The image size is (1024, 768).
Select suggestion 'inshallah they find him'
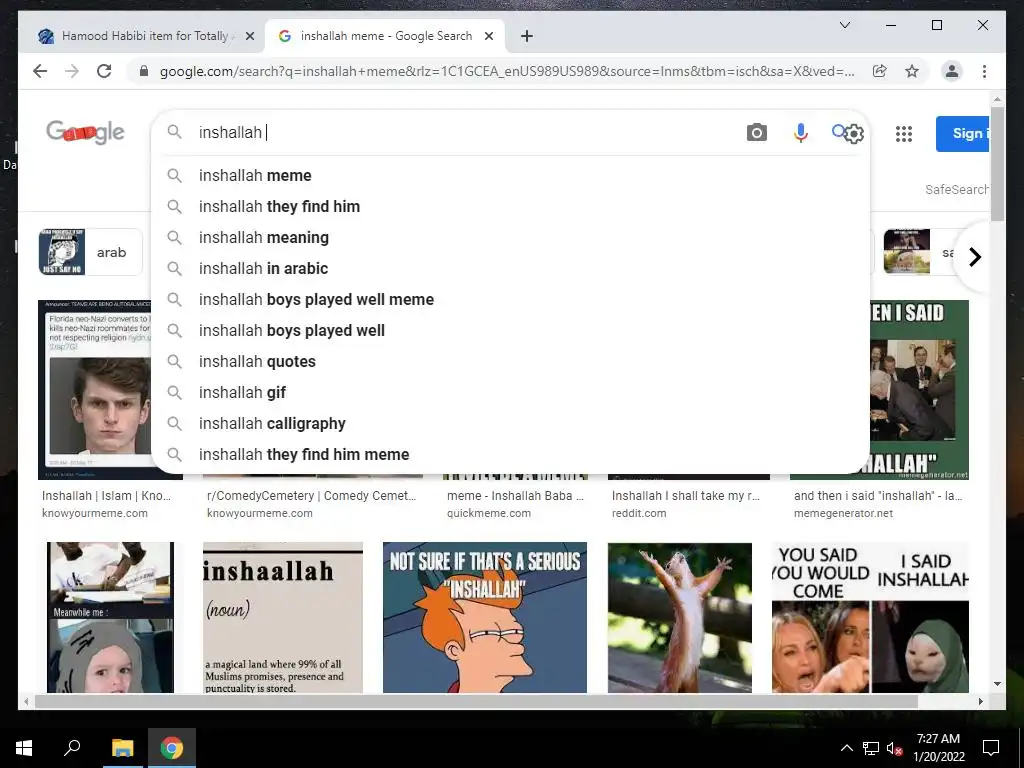click(x=511, y=206)
